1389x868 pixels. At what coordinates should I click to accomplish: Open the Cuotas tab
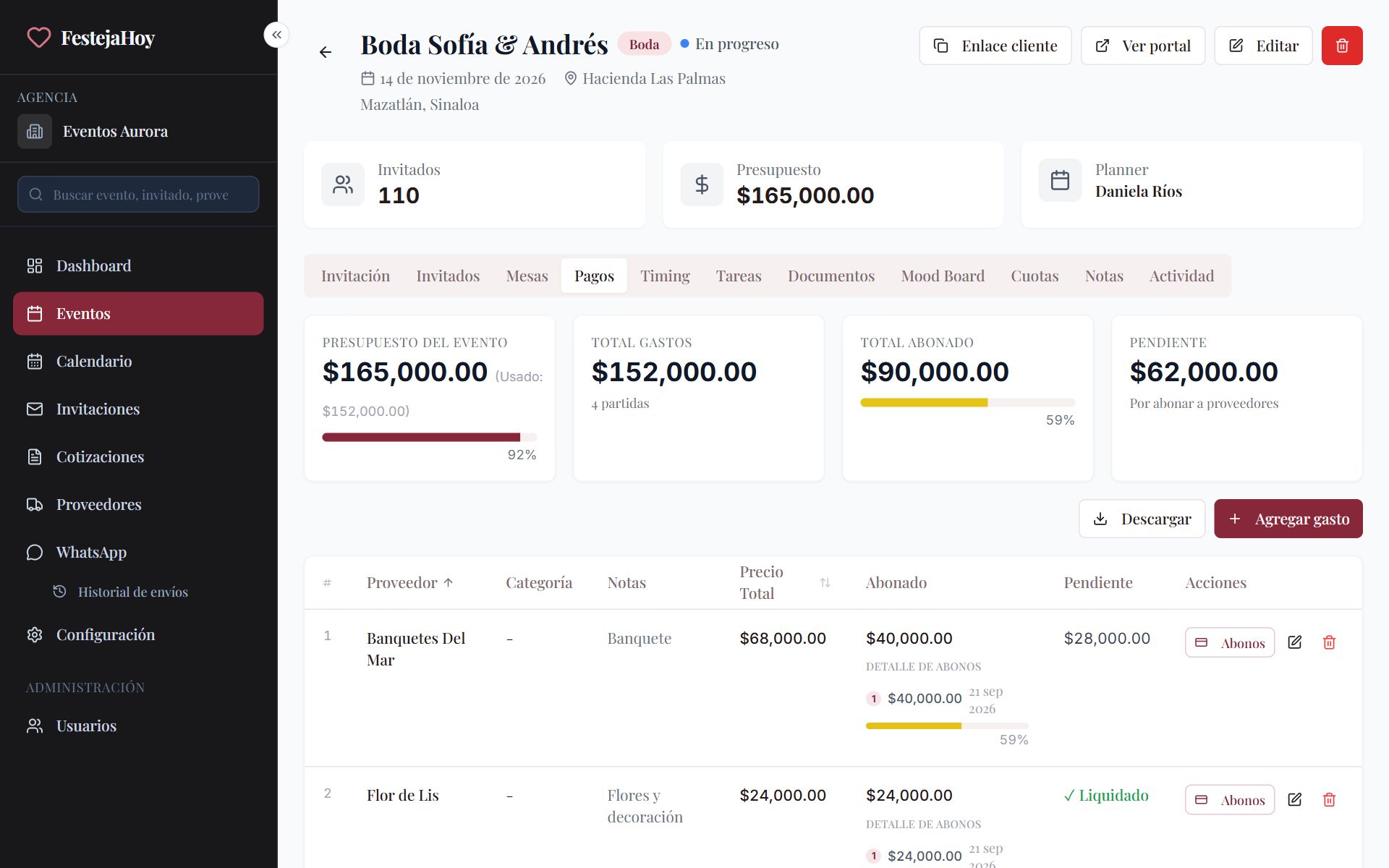(1035, 276)
